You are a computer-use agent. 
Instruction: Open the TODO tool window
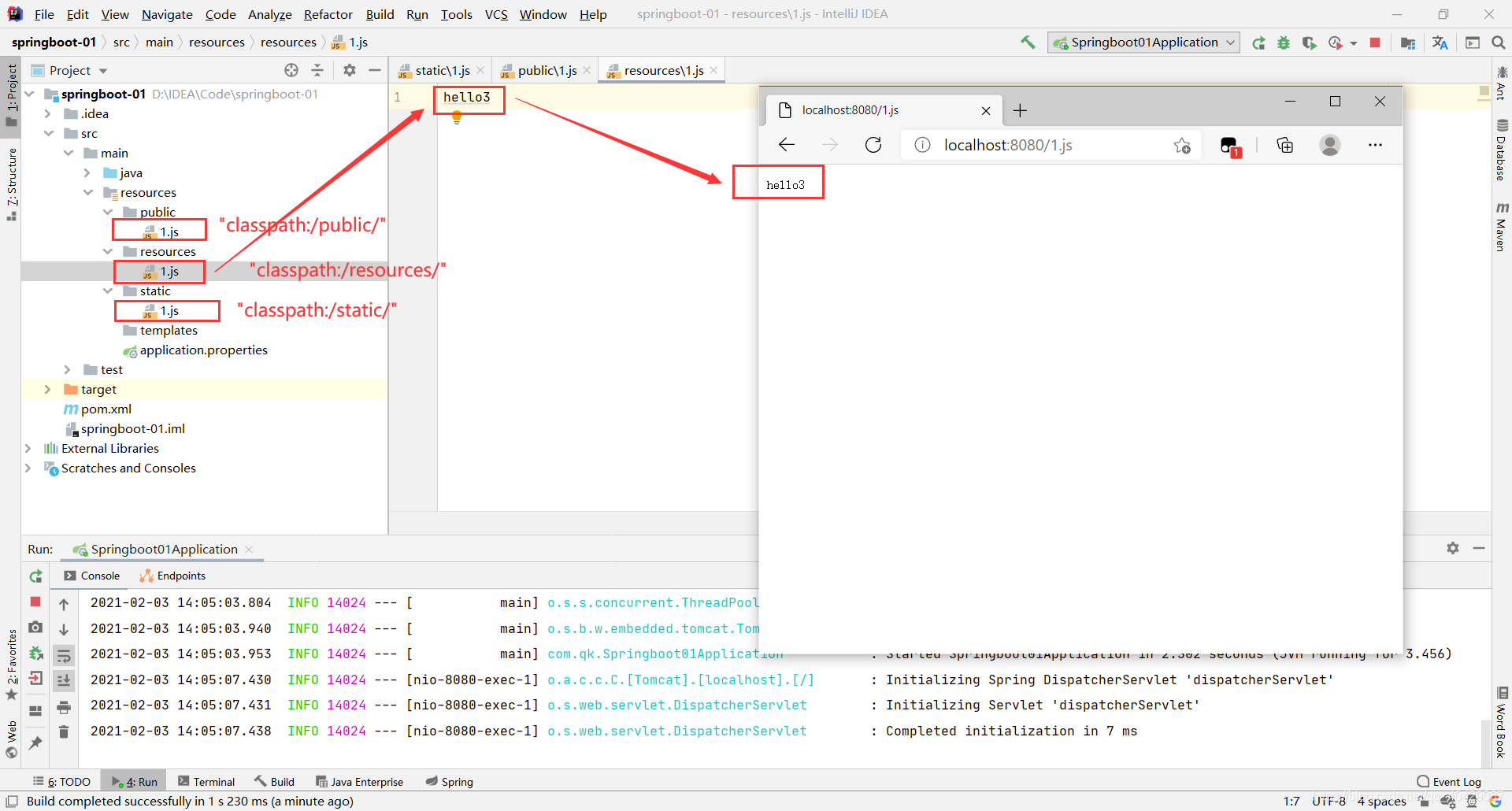coord(61,781)
